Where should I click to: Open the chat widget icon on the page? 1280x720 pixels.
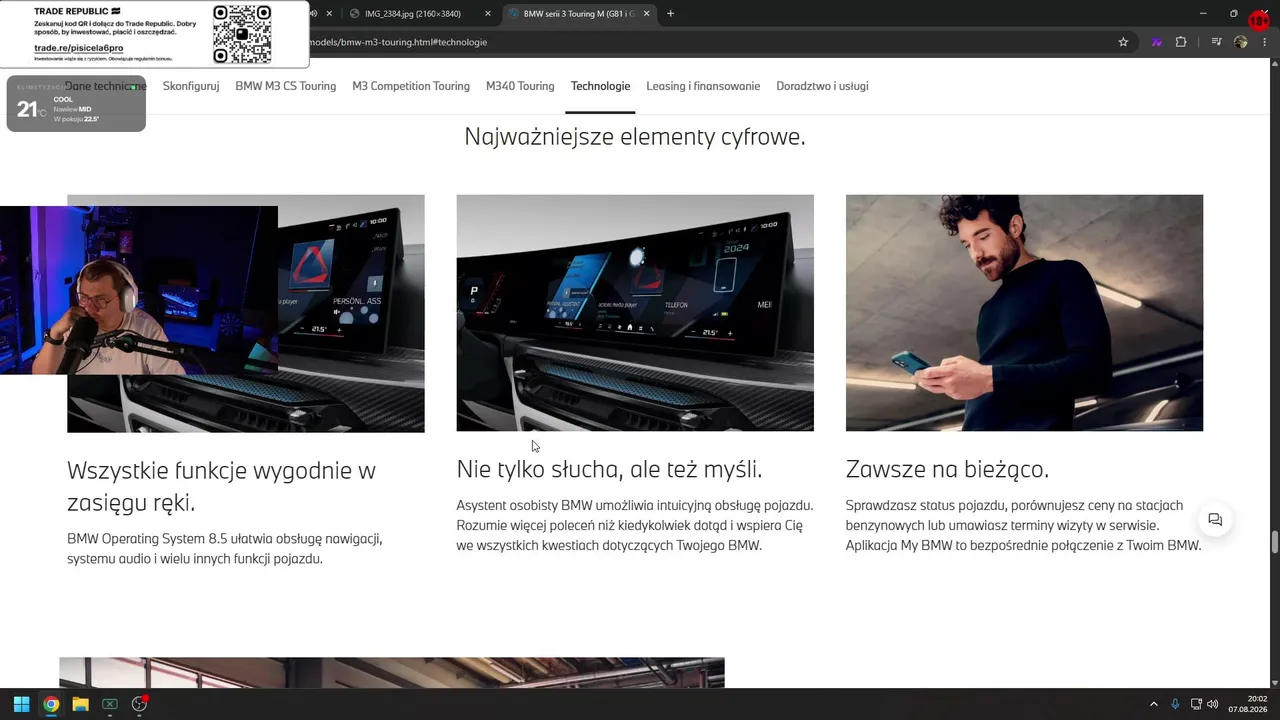[1215, 520]
